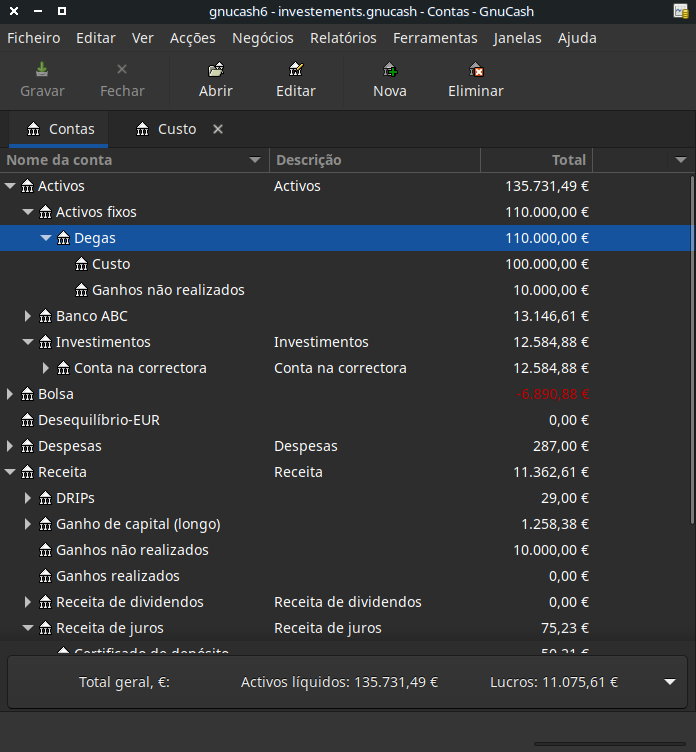Create new account with Nova icon

tap(390, 70)
